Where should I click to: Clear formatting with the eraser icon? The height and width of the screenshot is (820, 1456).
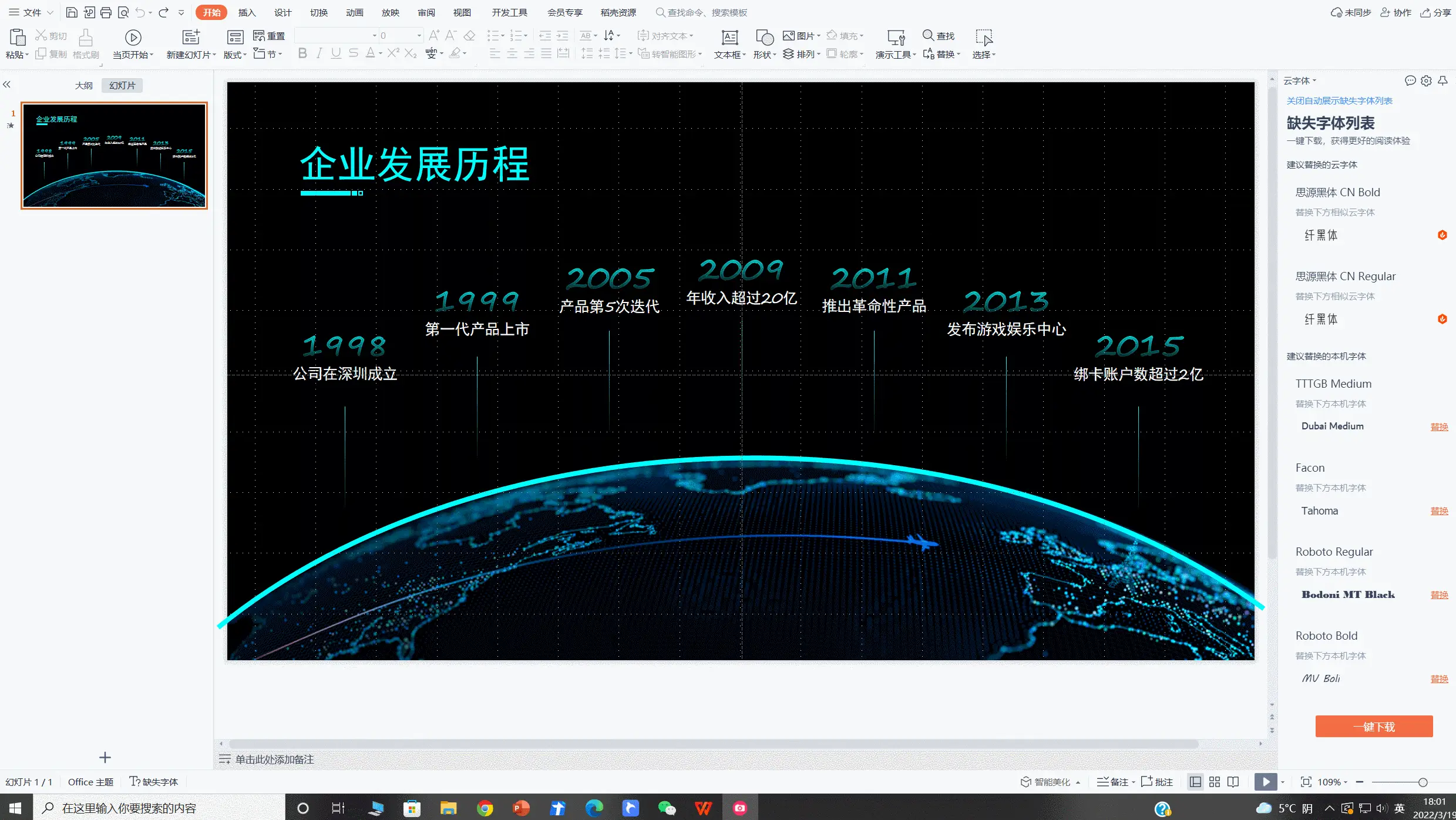[469, 36]
